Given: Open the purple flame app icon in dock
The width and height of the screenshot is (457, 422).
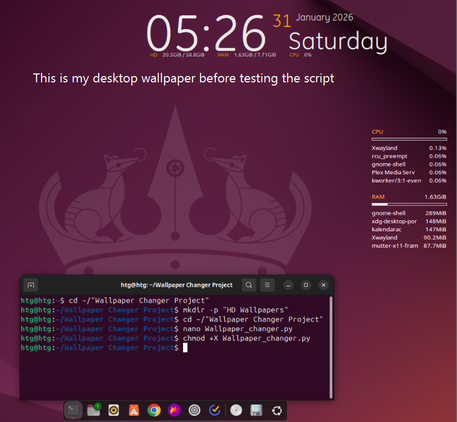Looking at the screenshot, I should 174,410.
